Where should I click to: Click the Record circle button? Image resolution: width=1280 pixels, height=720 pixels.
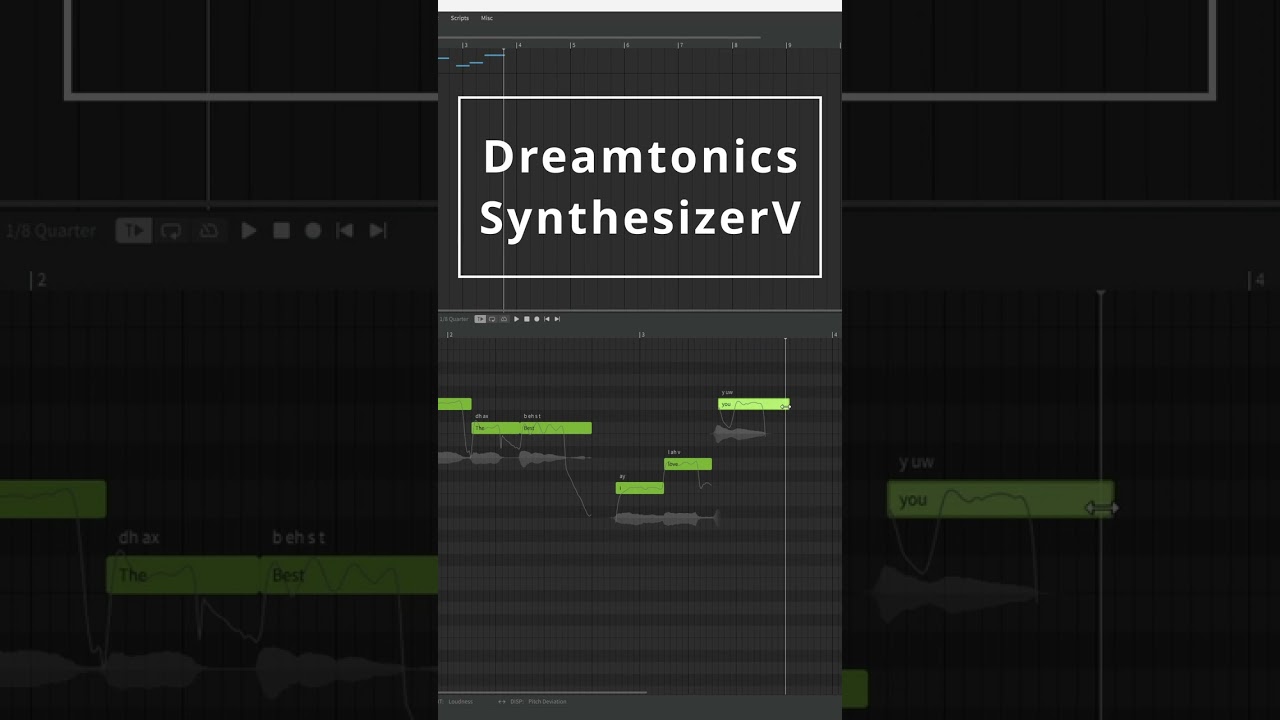[536, 319]
